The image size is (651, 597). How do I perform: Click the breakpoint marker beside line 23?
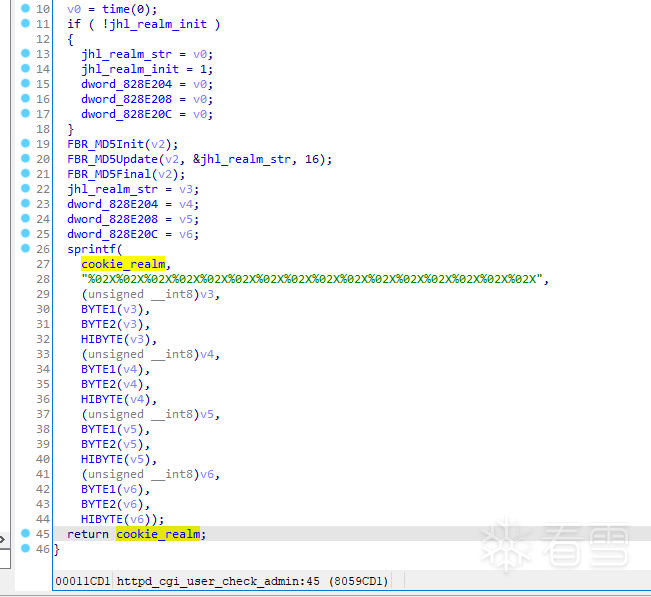click(x=25, y=203)
